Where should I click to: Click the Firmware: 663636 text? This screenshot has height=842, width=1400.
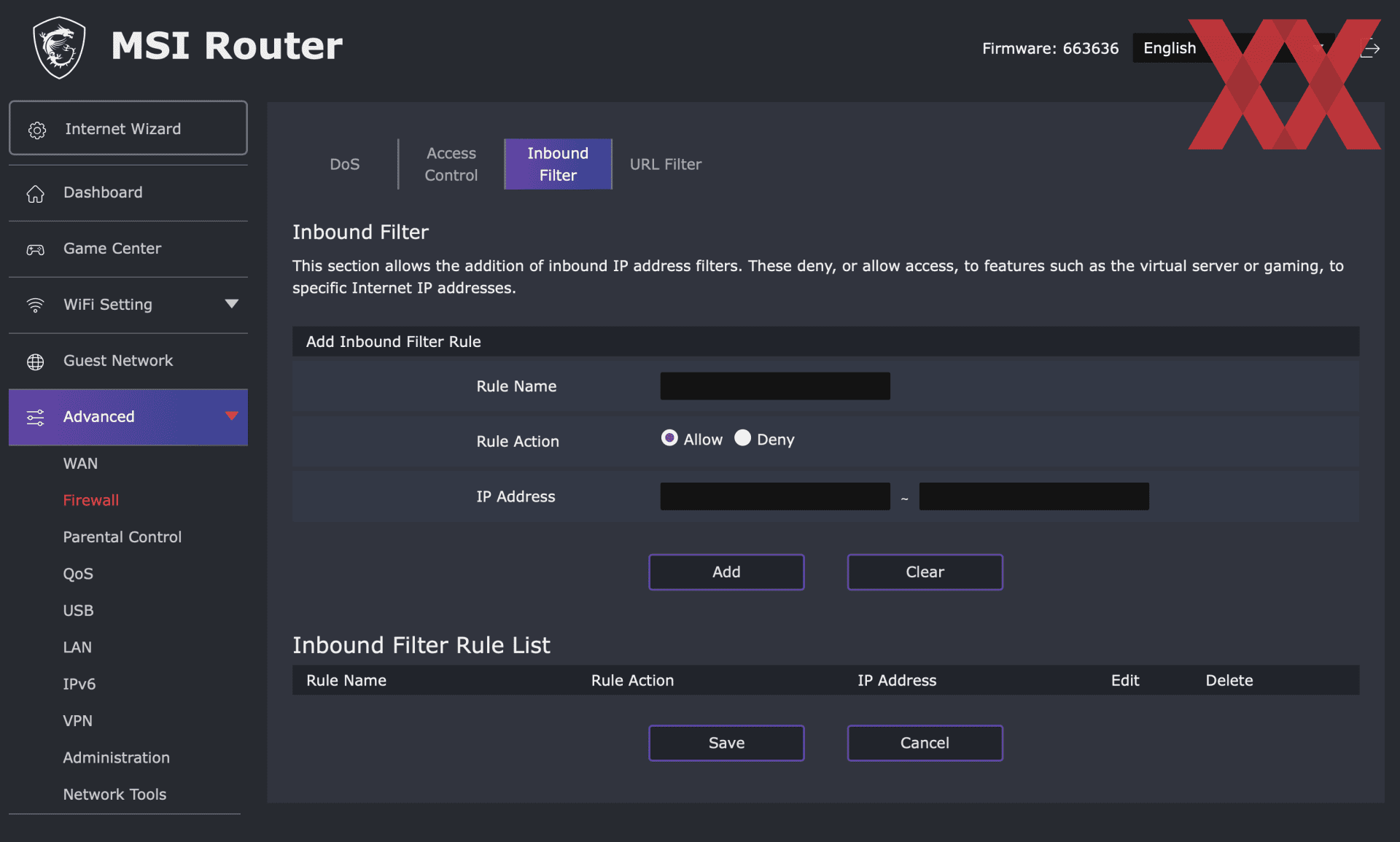tap(1050, 48)
